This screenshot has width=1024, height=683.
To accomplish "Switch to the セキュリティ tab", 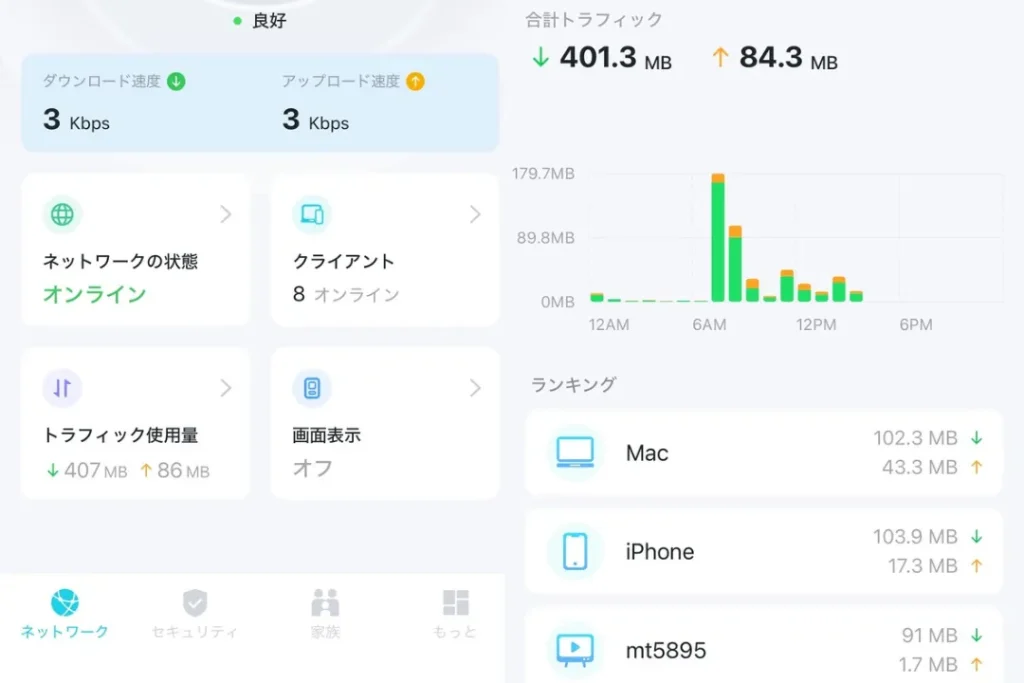I will point(195,613).
